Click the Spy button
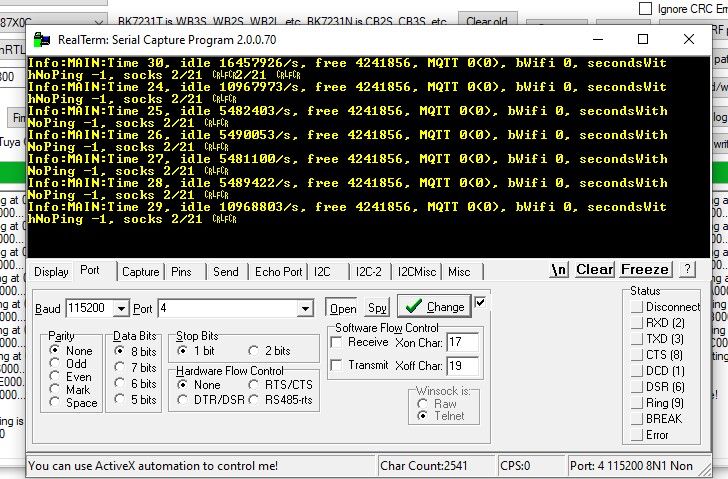This screenshot has width=728, height=479. [377, 308]
